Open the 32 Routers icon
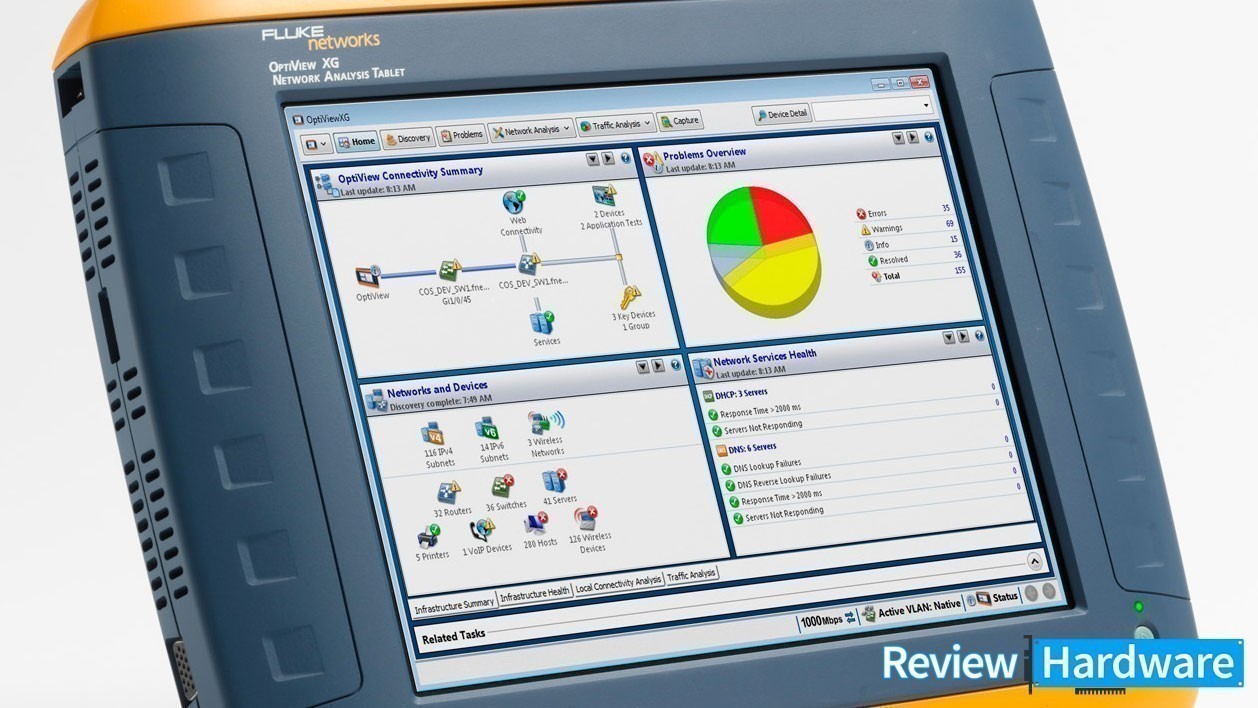The height and width of the screenshot is (708, 1258). click(449, 493)
